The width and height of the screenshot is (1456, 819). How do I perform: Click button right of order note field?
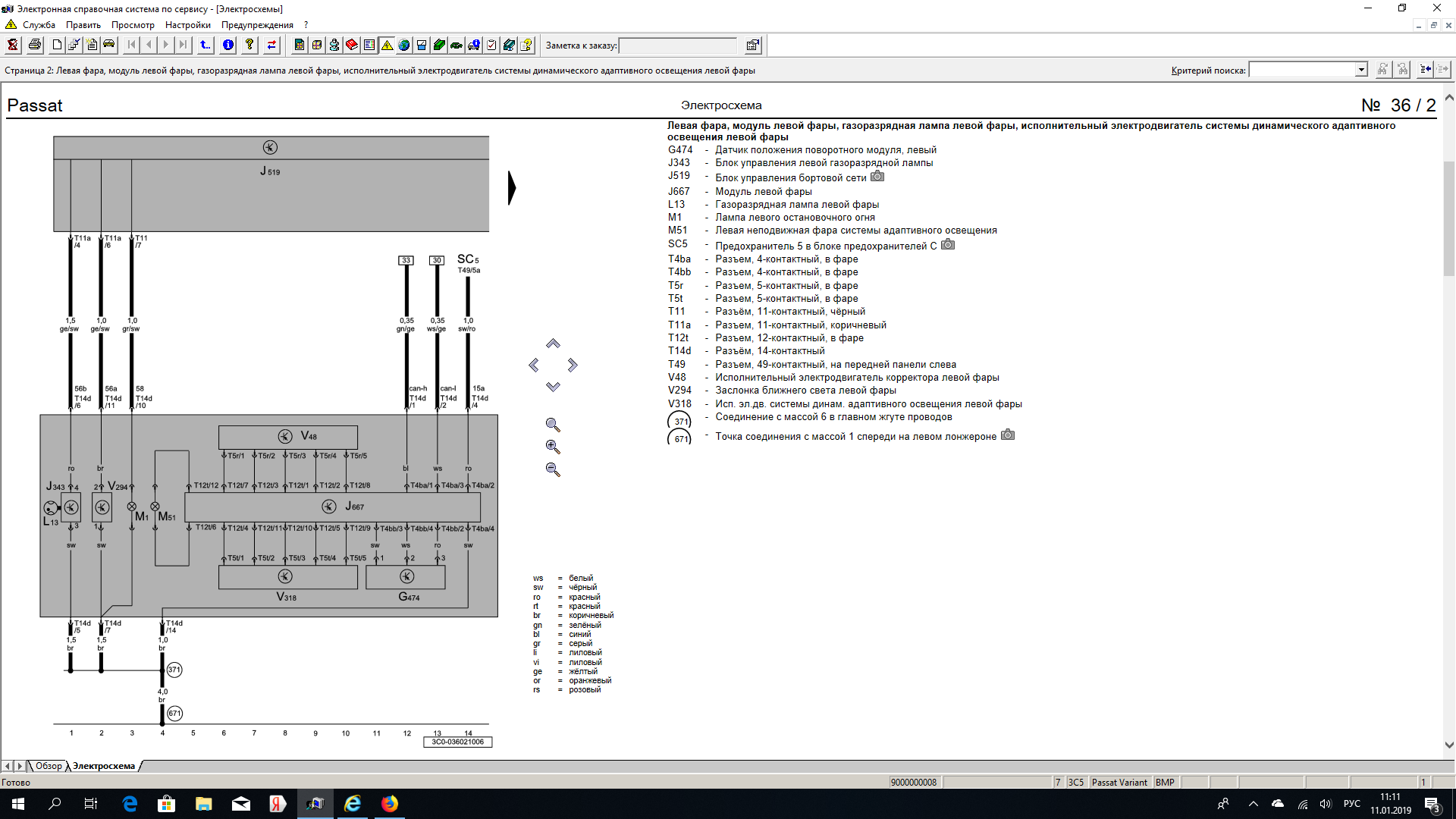[752, 45]
